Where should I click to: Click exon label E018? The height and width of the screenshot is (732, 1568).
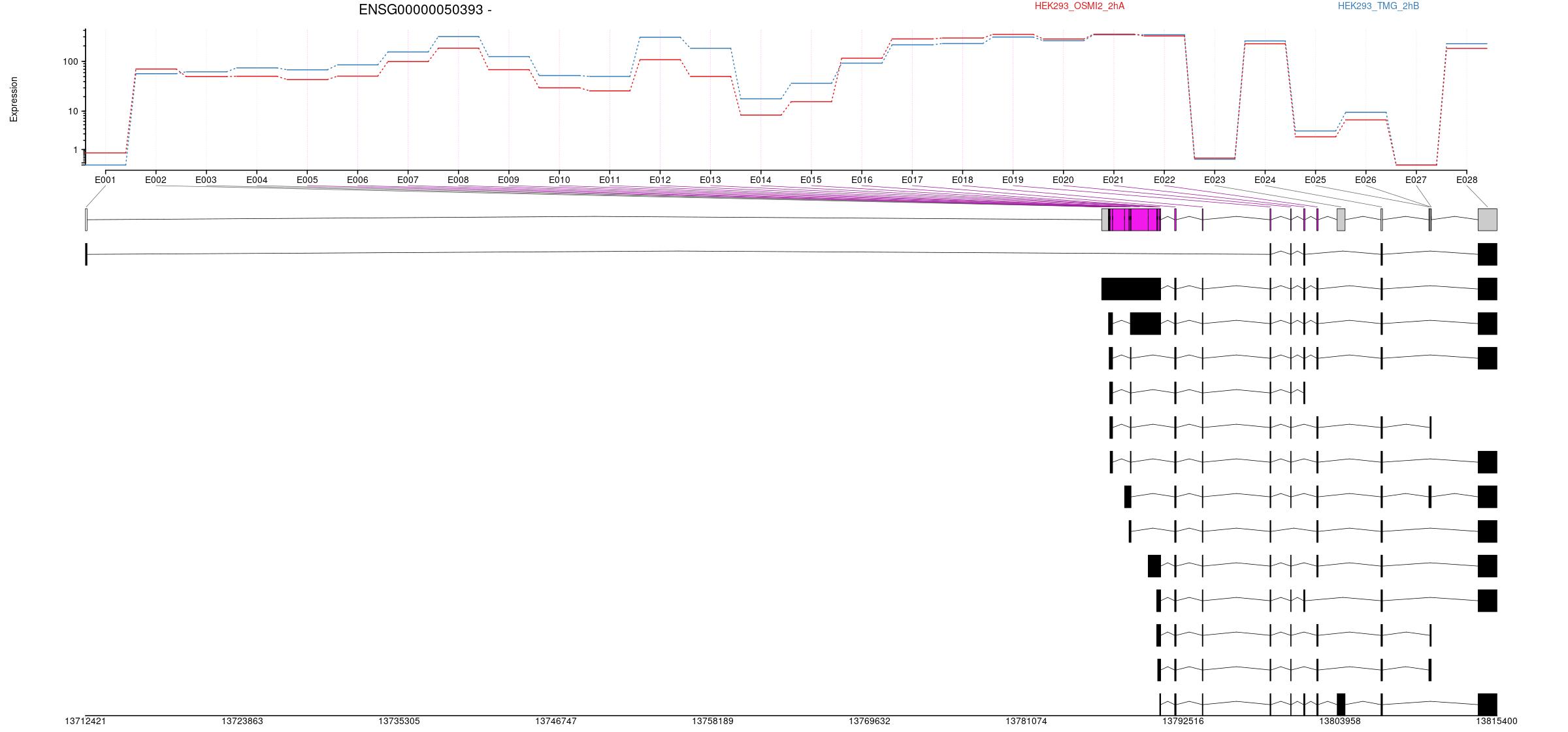[962, 180]
